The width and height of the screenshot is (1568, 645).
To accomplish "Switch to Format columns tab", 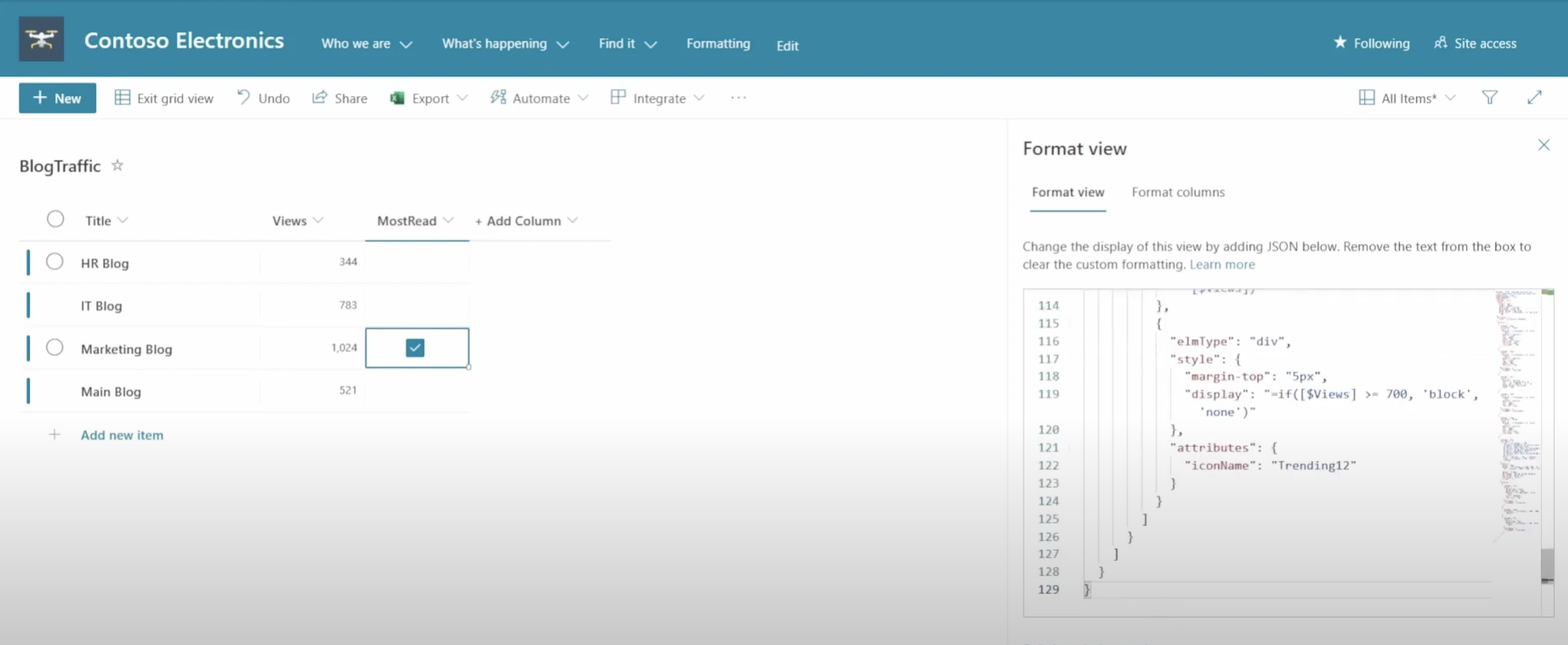I will [x=1178, y=191].
